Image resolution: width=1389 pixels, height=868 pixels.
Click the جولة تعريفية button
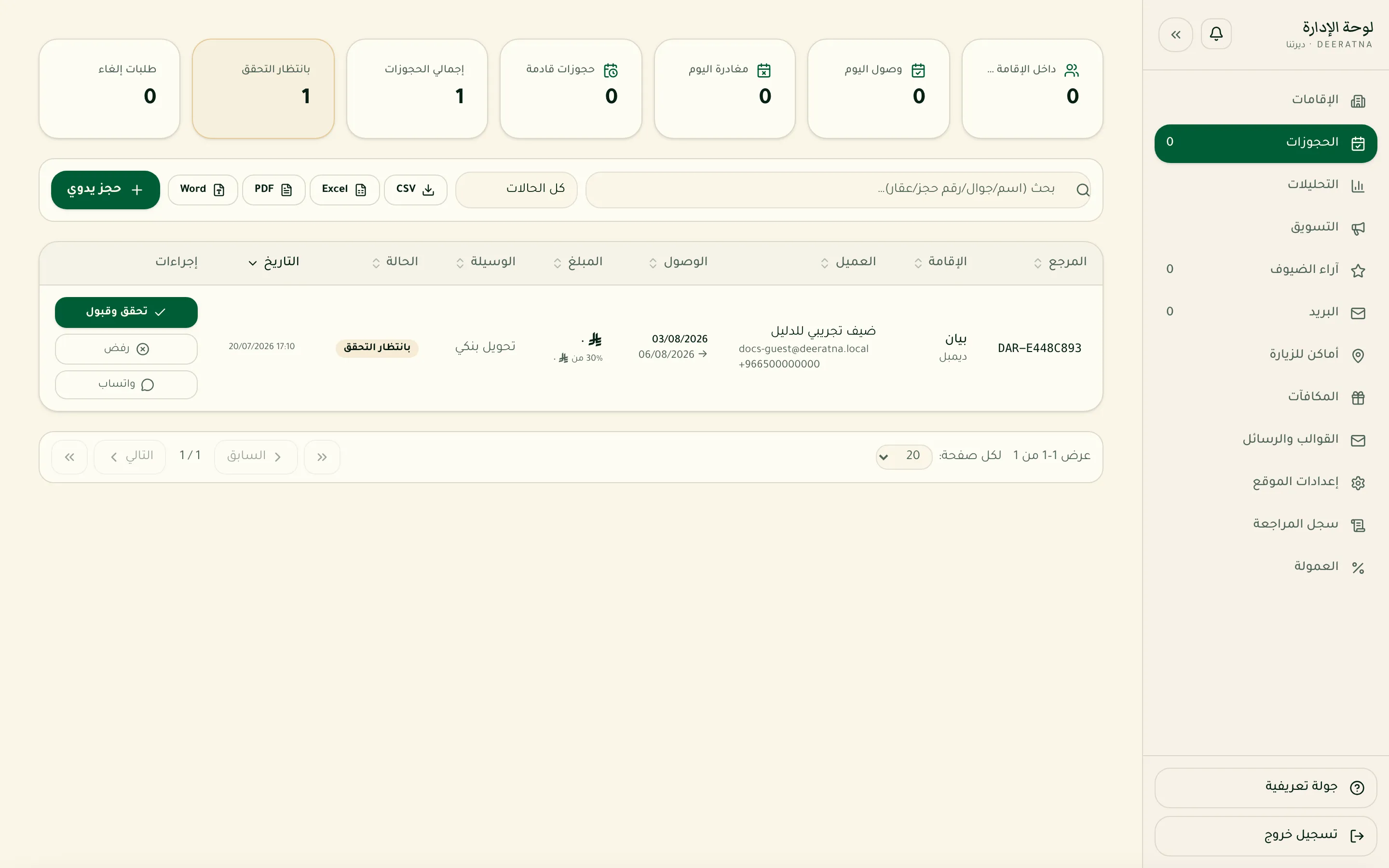[1266, 787]
